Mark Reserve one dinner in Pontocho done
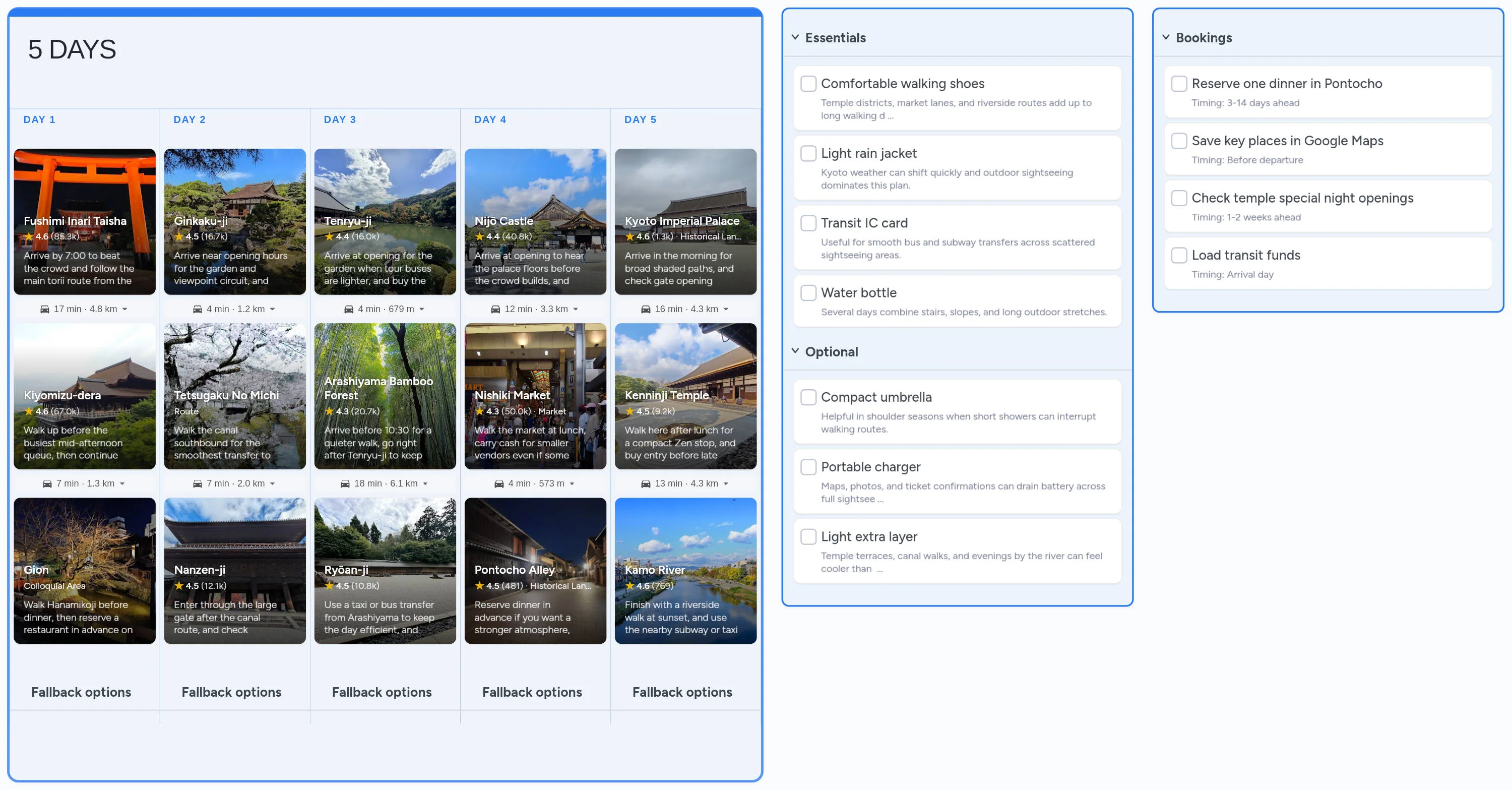 click(x=1179, y=84)
